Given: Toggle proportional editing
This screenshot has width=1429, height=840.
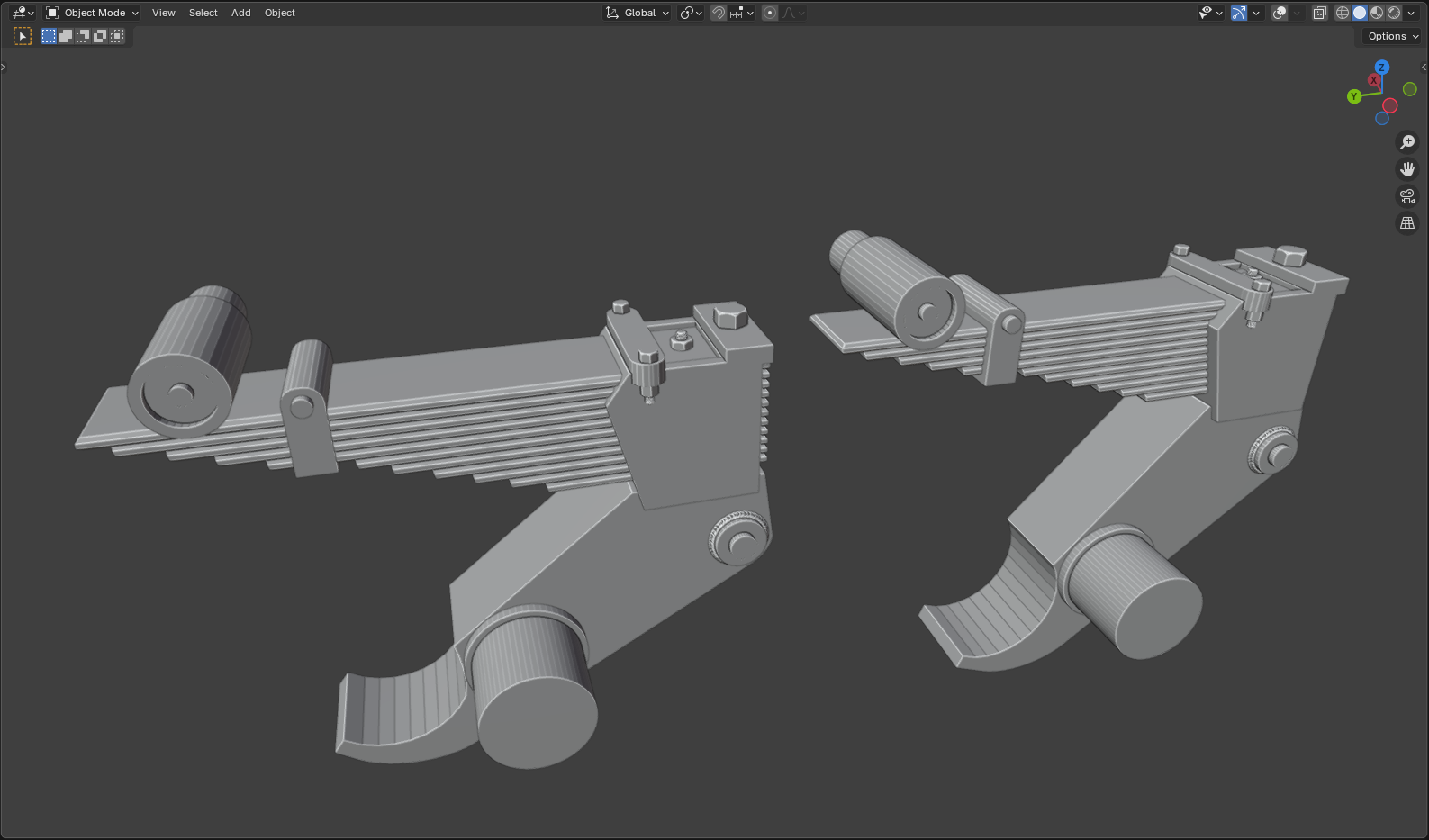Looking at the screenshot, I should tap(770, 13).
